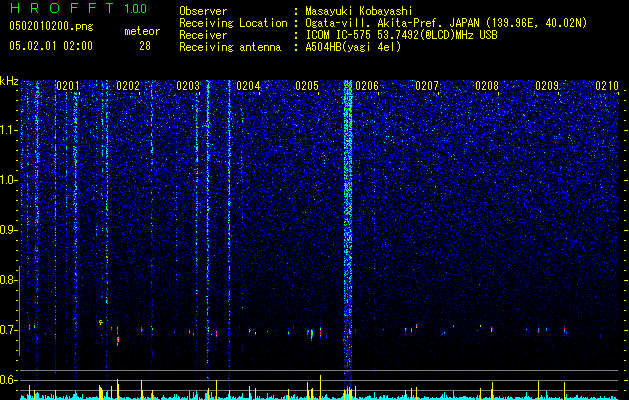
Task: Click the 0202 time marker
Action: 128,86
